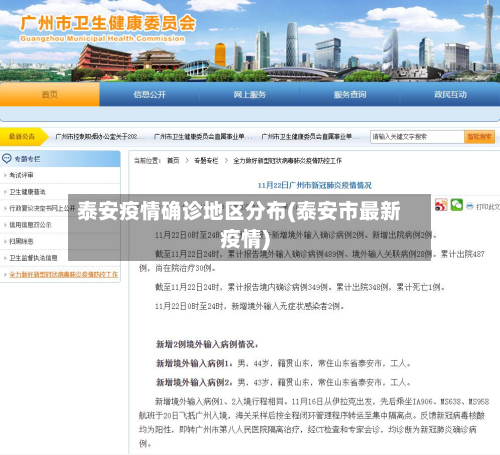This screenshot has width=500, height=455.
Task: Open highlighted 全力做好新型冠状病毒肺炎疫情防控工作 sidebar link
Action: (64, 274)
